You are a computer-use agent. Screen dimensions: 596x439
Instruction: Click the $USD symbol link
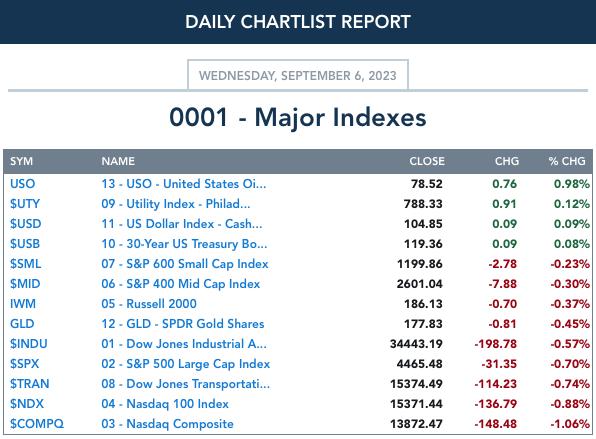tap(25, 224)
